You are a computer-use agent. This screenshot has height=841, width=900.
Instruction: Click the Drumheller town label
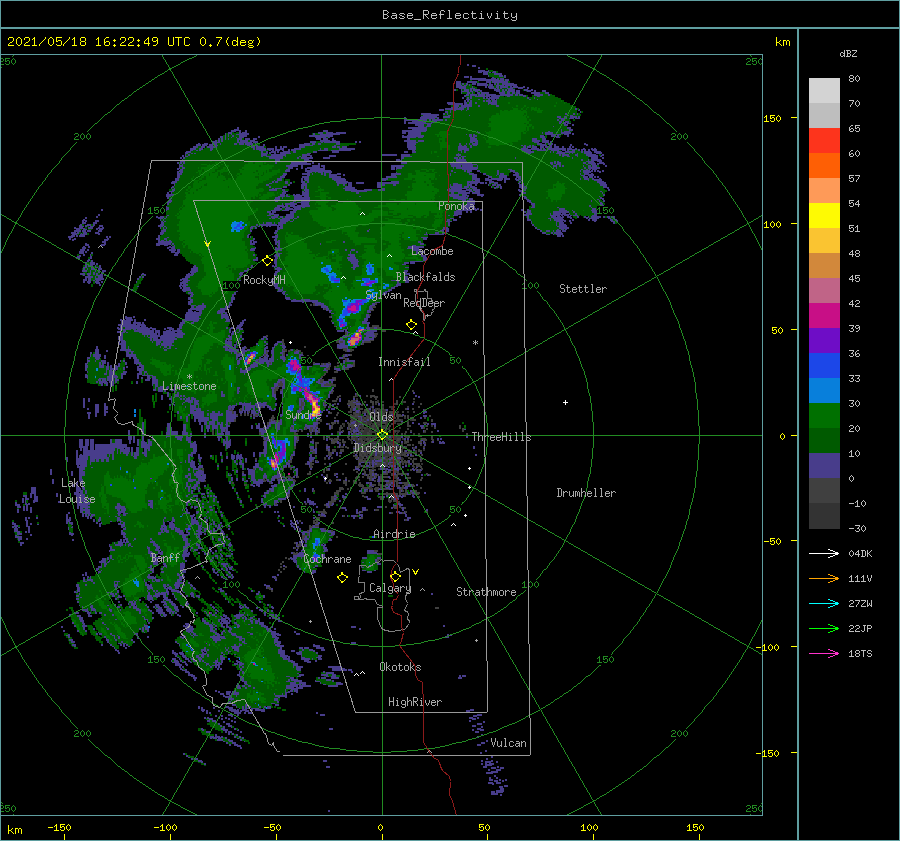pyautogui.click(x=586, y=493)
